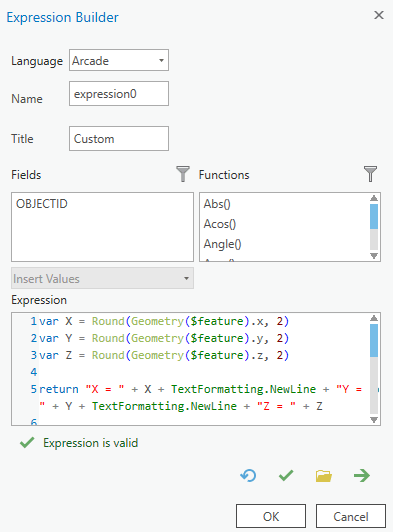Click the Title field containing Custom
The width and height of the screenshot is (393, 532).
[x=119, y=138]
